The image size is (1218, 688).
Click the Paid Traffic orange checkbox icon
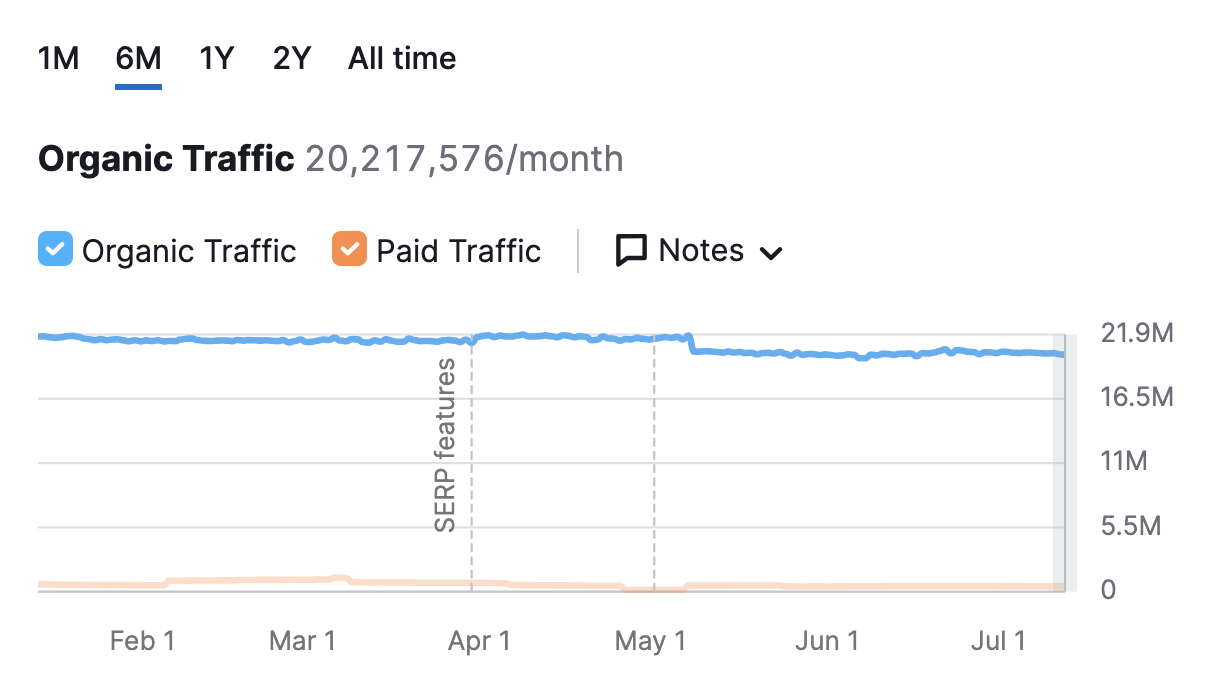[x=351, y=251]
